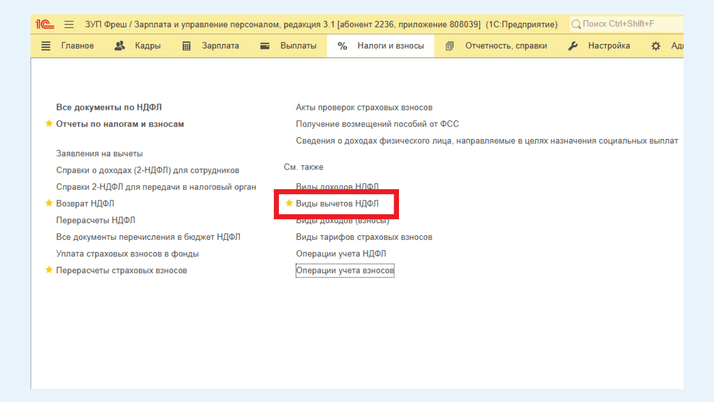Open Перерасчеты страховых взносов link

click(x=122, y=270)
